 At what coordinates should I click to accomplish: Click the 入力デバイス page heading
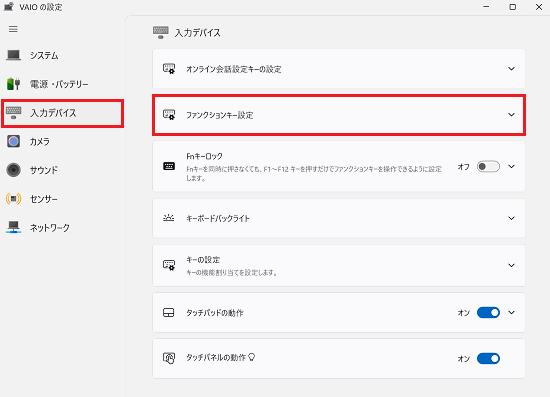198,33
